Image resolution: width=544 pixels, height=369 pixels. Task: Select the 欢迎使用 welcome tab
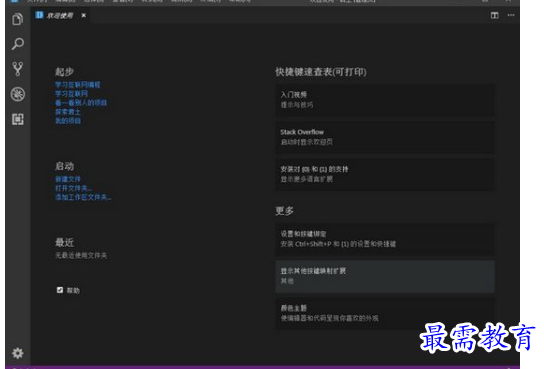(x=60, y=15)
